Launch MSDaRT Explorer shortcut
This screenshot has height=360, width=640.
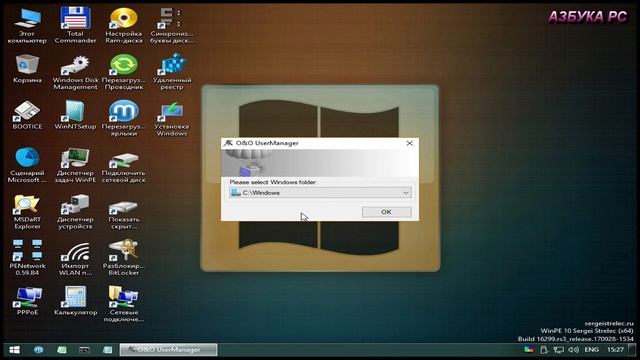[x=27, y=211]
